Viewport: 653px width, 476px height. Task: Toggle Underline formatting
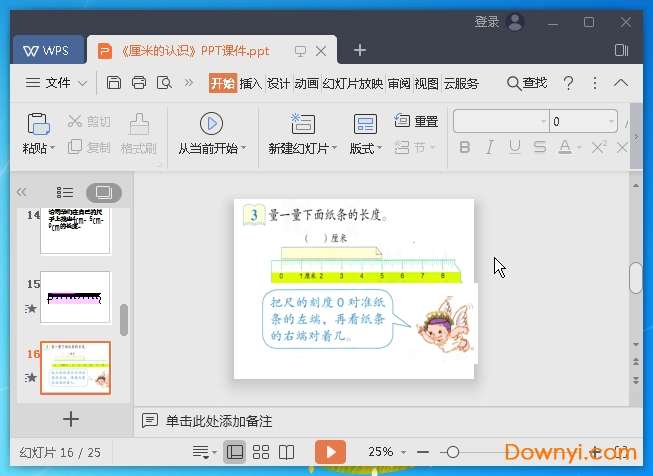point(515,147)
